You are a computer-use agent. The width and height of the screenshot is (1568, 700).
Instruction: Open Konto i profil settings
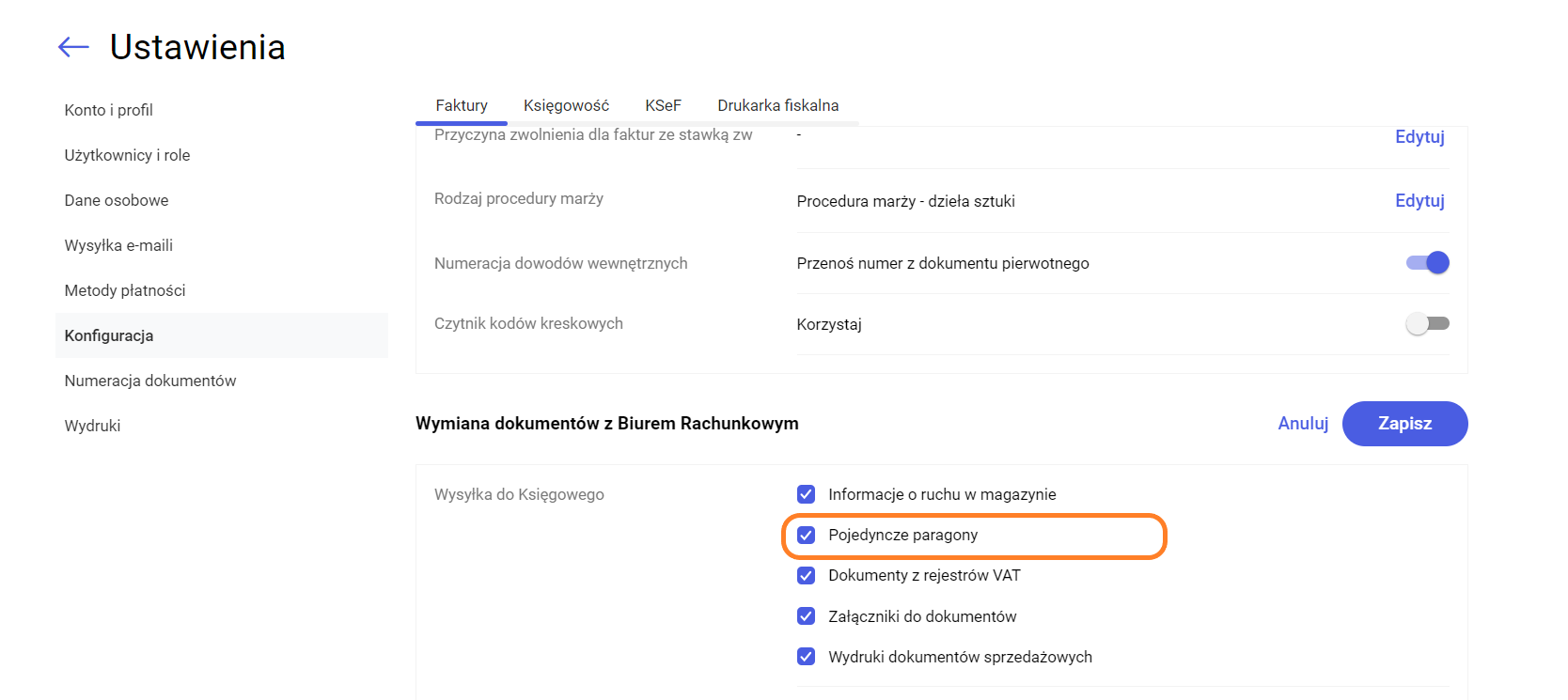pyautogui.click(x=109, y=110)
